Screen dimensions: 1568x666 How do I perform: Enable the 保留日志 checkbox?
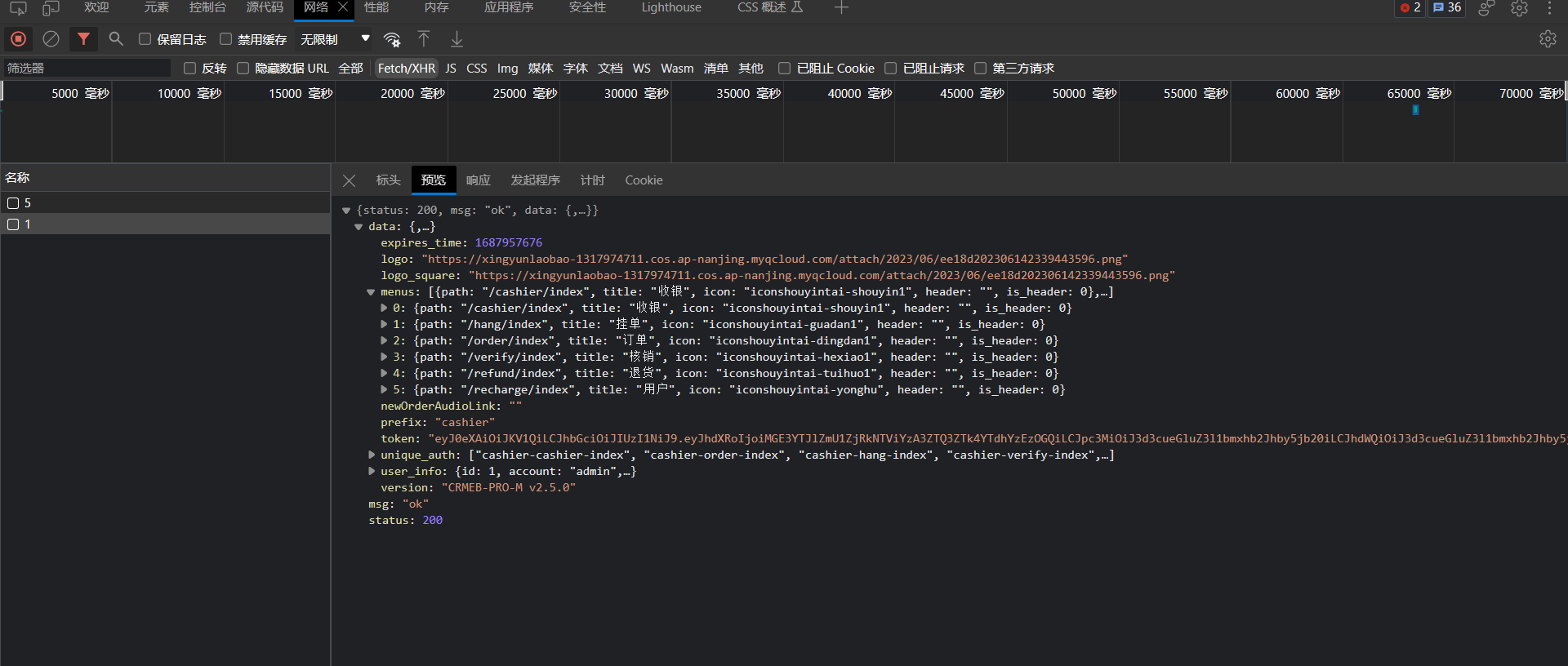coord(145,38)
